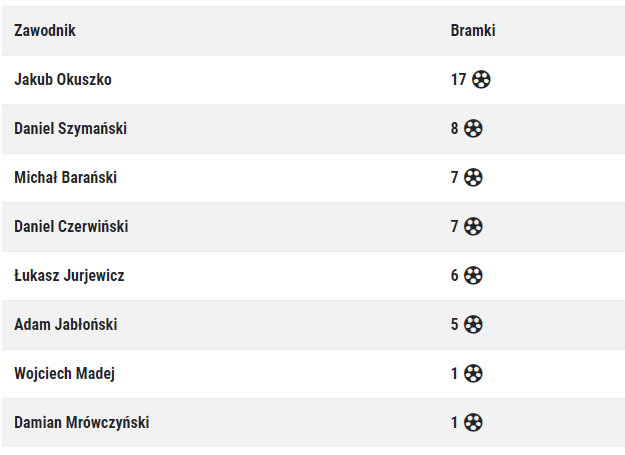Open player Jakub Okuszko

[63, 79]
